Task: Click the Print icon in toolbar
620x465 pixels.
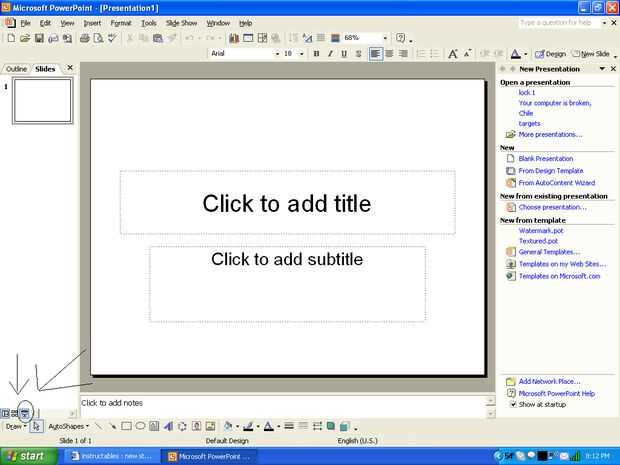Action: pyautogui.click(x=85, y=38)
